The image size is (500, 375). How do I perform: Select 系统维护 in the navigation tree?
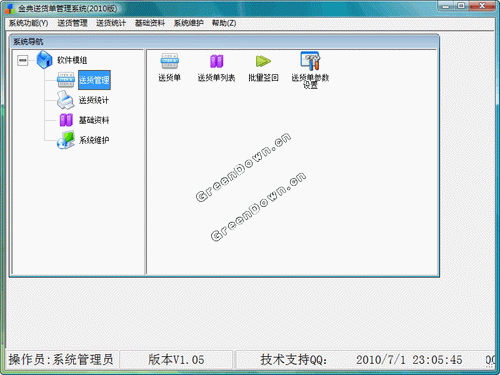[x=94, y=140]
